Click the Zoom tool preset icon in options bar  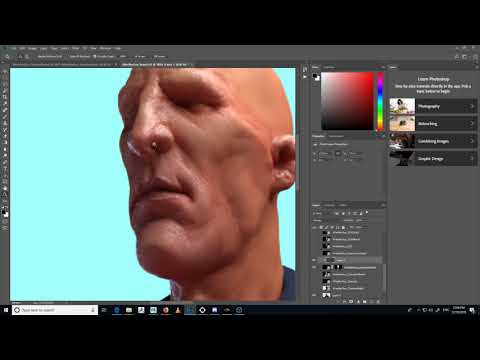point(7,56)
